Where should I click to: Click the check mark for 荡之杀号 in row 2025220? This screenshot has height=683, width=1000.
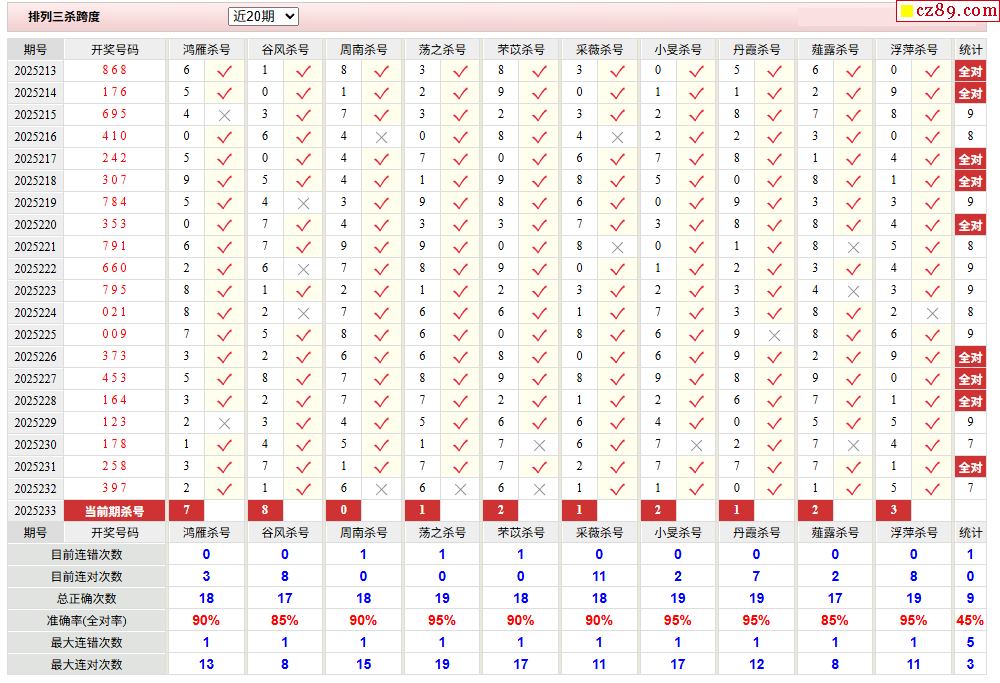(460, 225)
